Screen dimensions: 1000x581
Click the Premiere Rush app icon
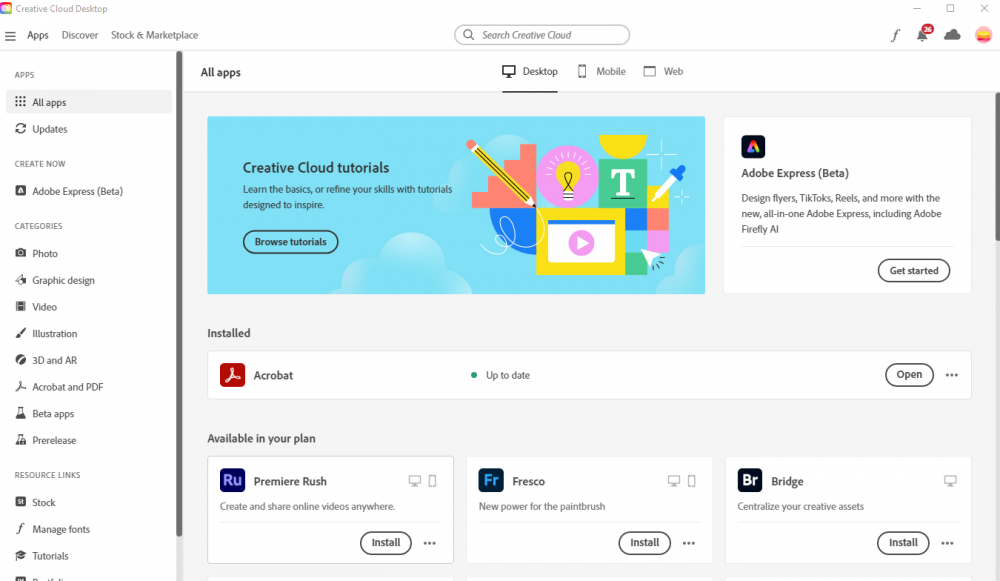tap(232, 480)
